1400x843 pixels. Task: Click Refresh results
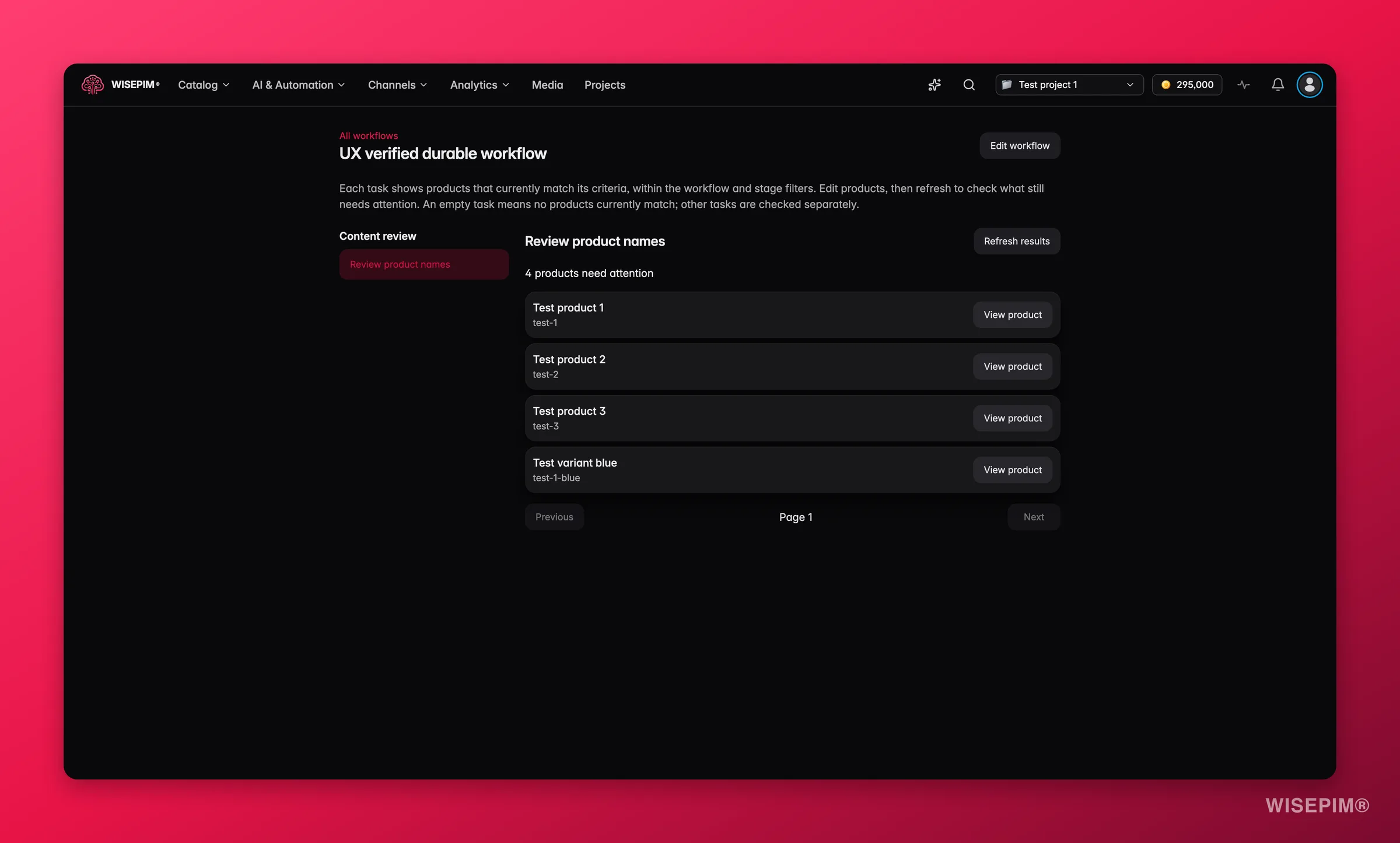pyautogui.click(x=1017, y=241)
